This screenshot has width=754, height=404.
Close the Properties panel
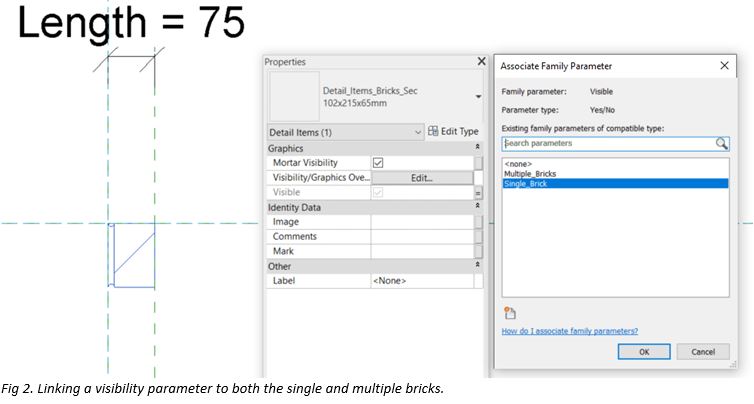pos(481,62)
